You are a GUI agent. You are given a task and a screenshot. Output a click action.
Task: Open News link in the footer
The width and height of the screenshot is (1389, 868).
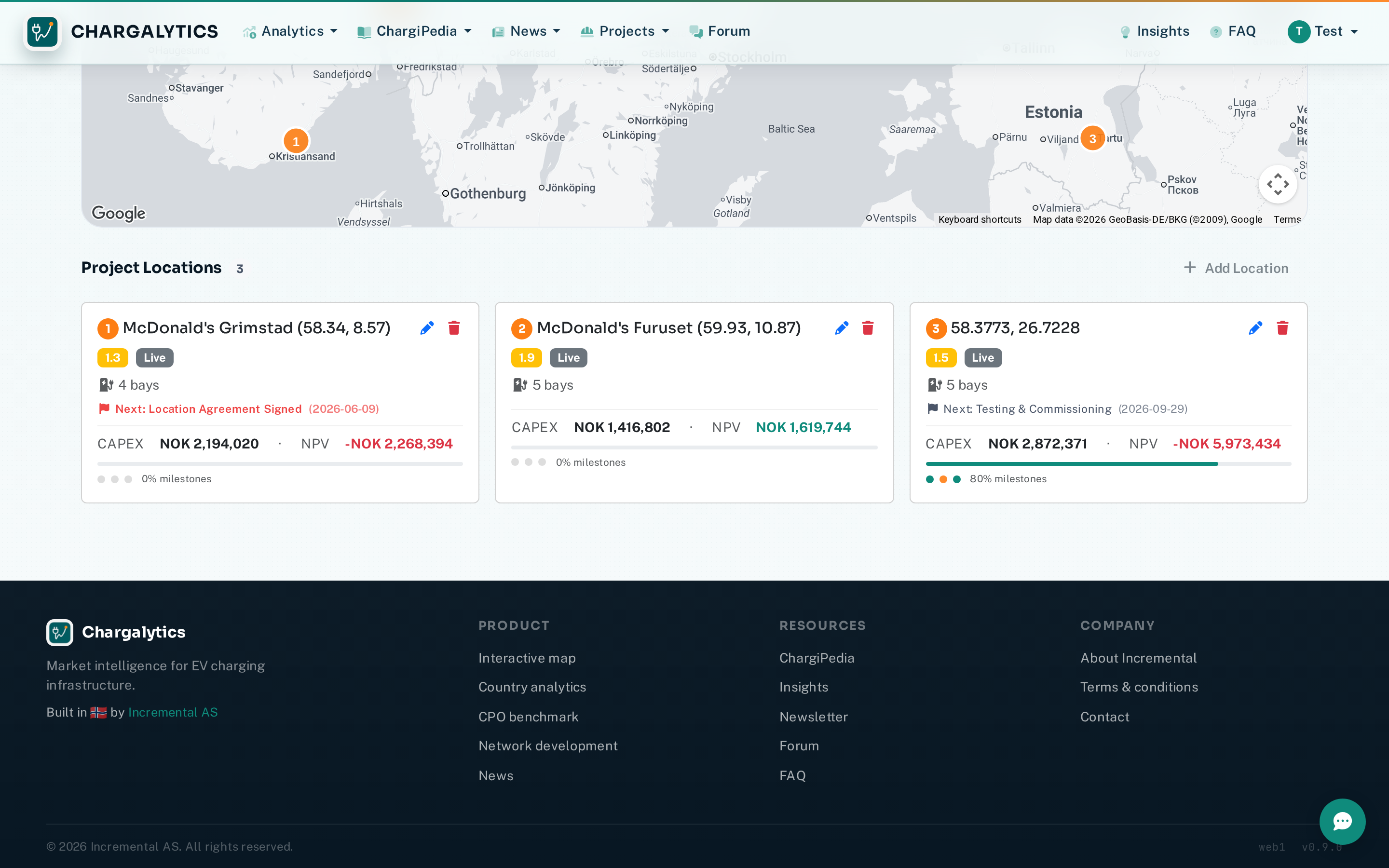click(x=496, y=775)
